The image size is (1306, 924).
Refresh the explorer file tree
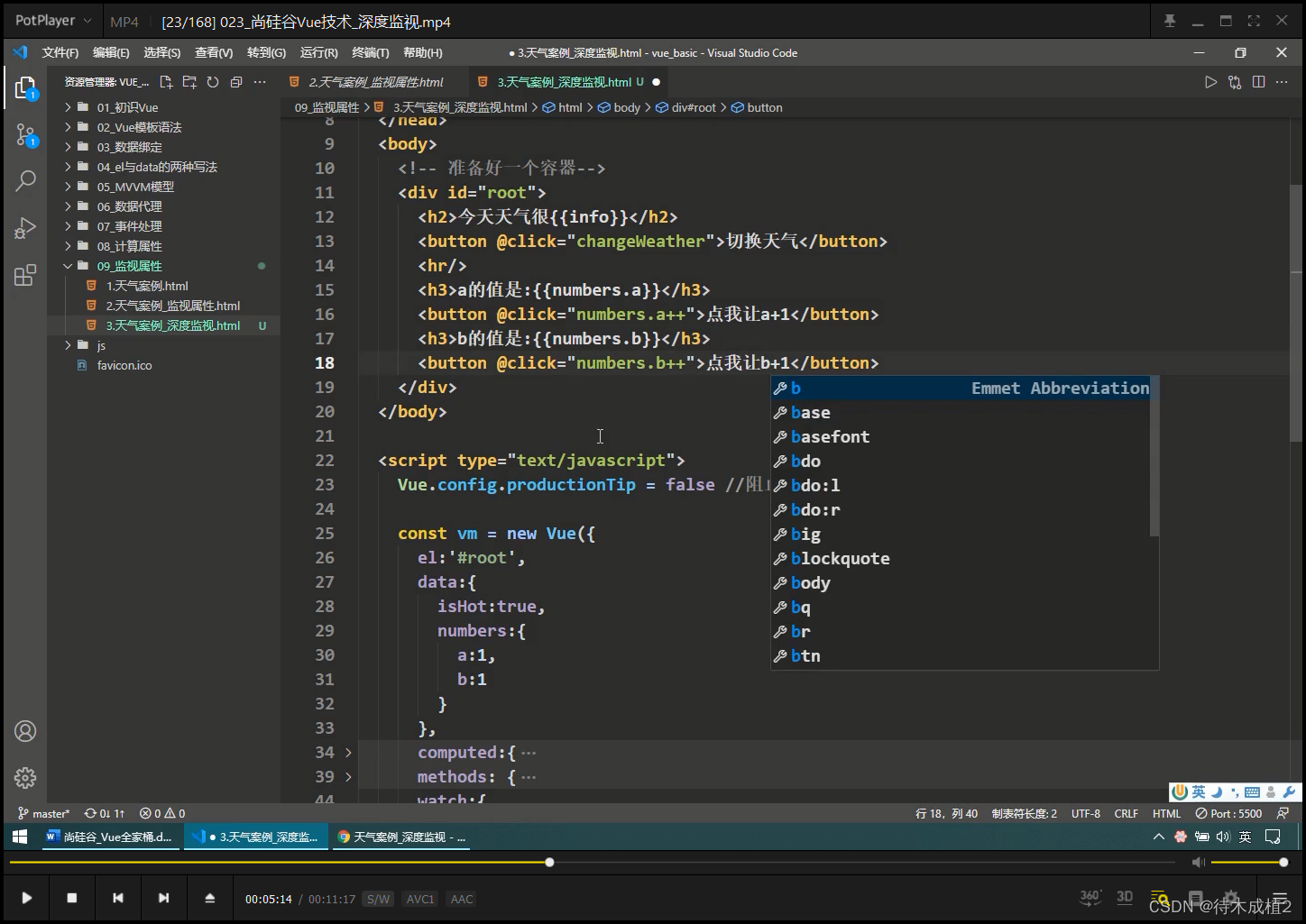(213, 82)
